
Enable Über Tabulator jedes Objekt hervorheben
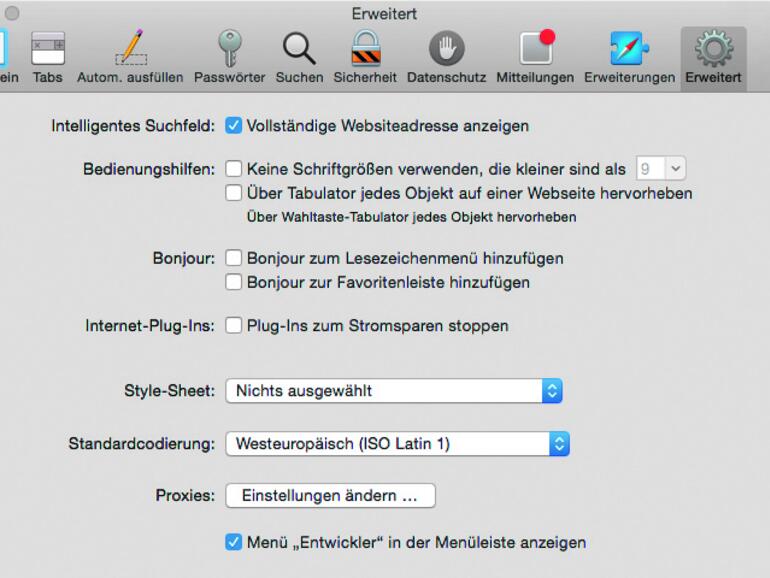pyautogui.click(x=233, y=193)
